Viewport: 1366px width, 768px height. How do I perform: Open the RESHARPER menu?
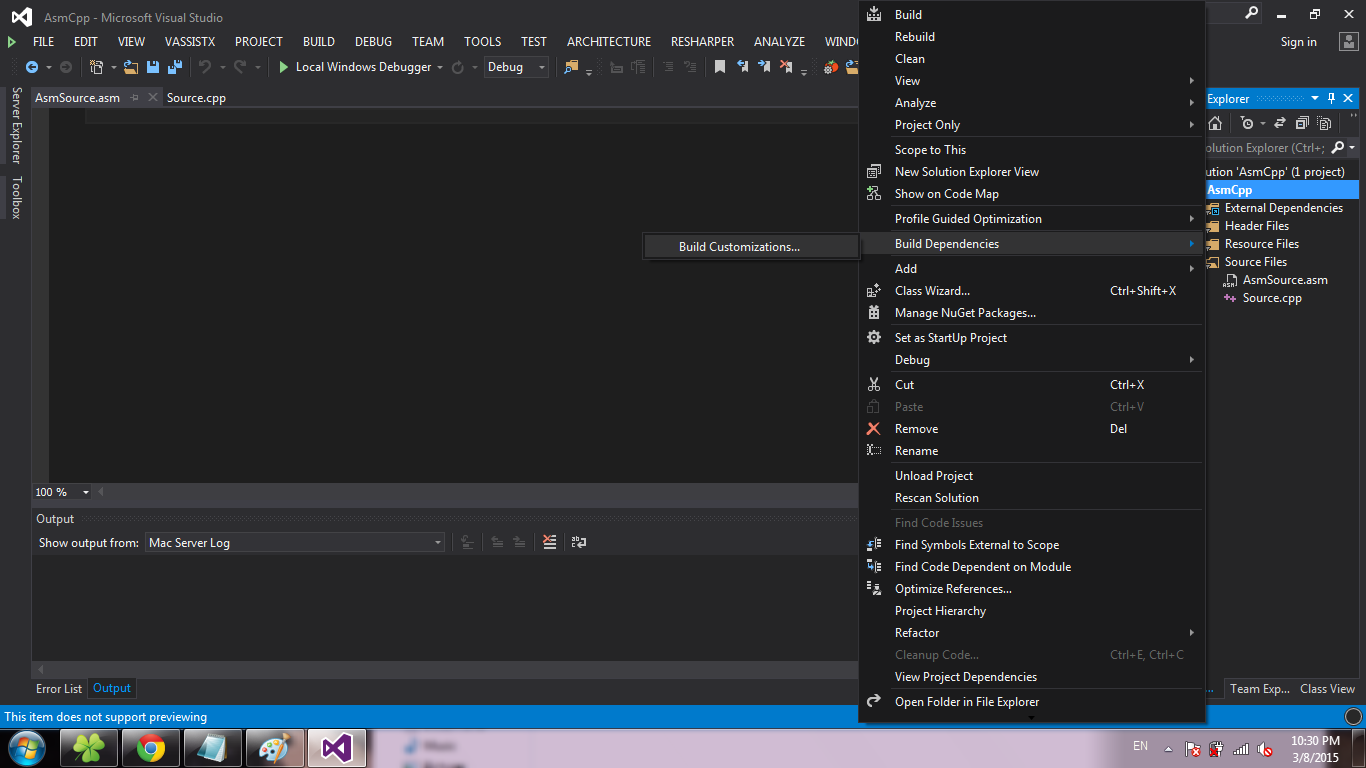pos(702,42)
